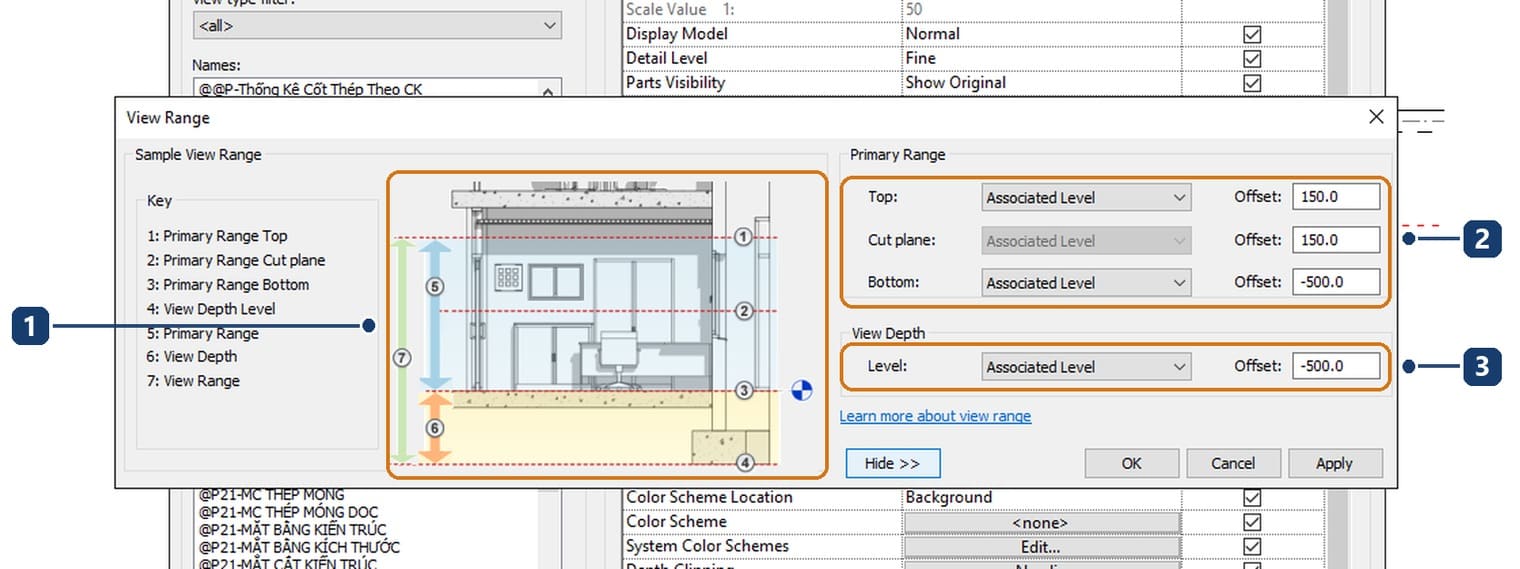Toggle the Detail Level checkbox
The image size is (1520, 569).
[x=1252, y=58]
